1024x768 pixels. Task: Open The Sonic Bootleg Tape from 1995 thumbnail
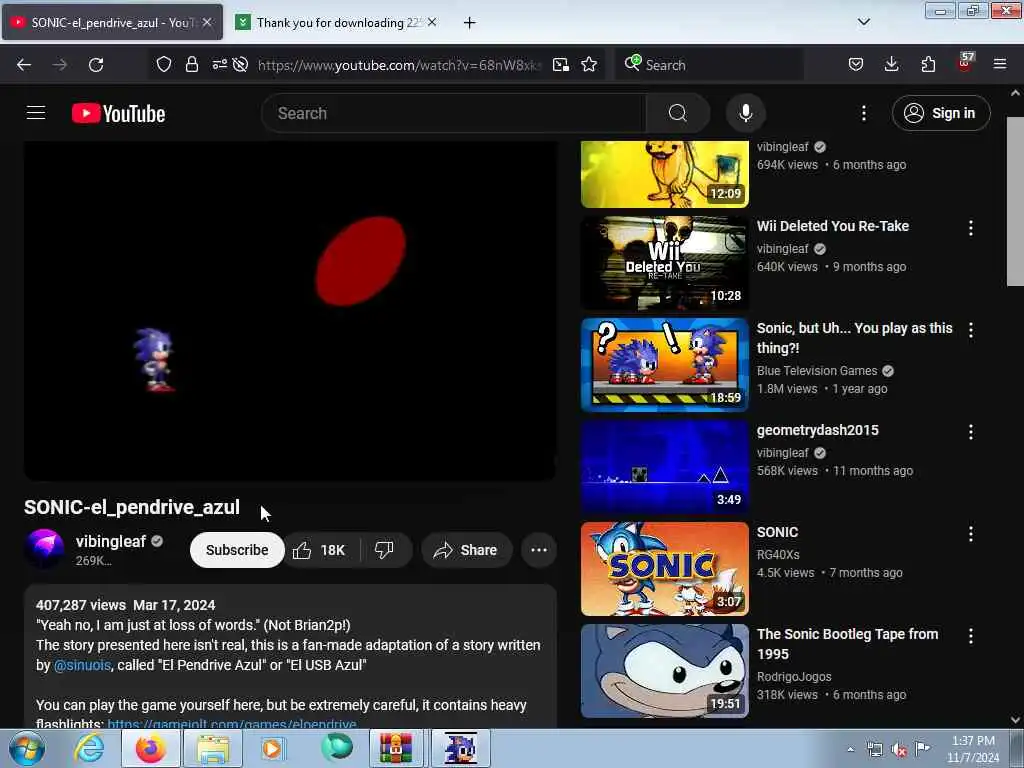pos(665,671)
